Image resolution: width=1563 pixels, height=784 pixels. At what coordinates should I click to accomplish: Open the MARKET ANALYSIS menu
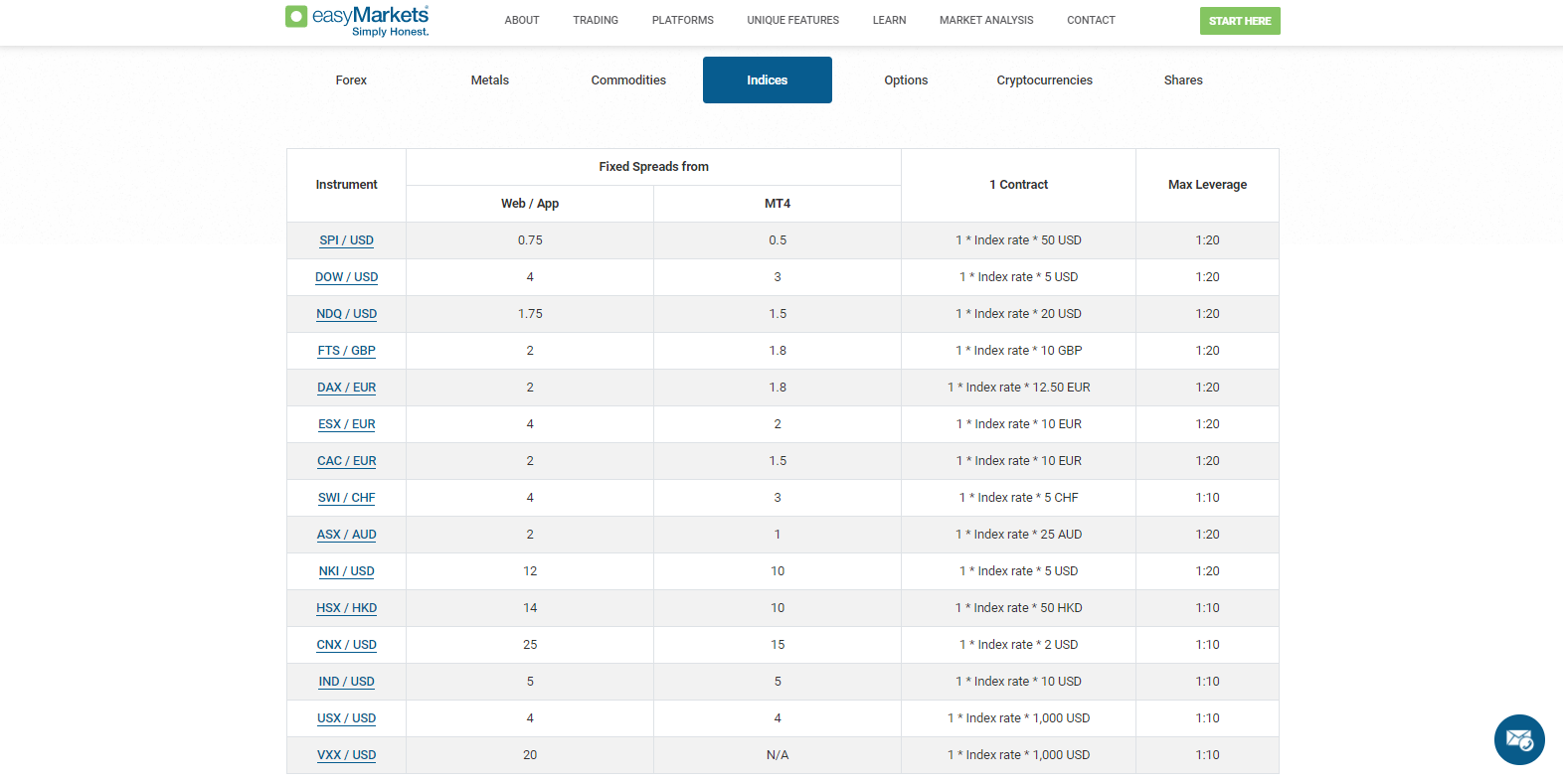tap(986, 20)
